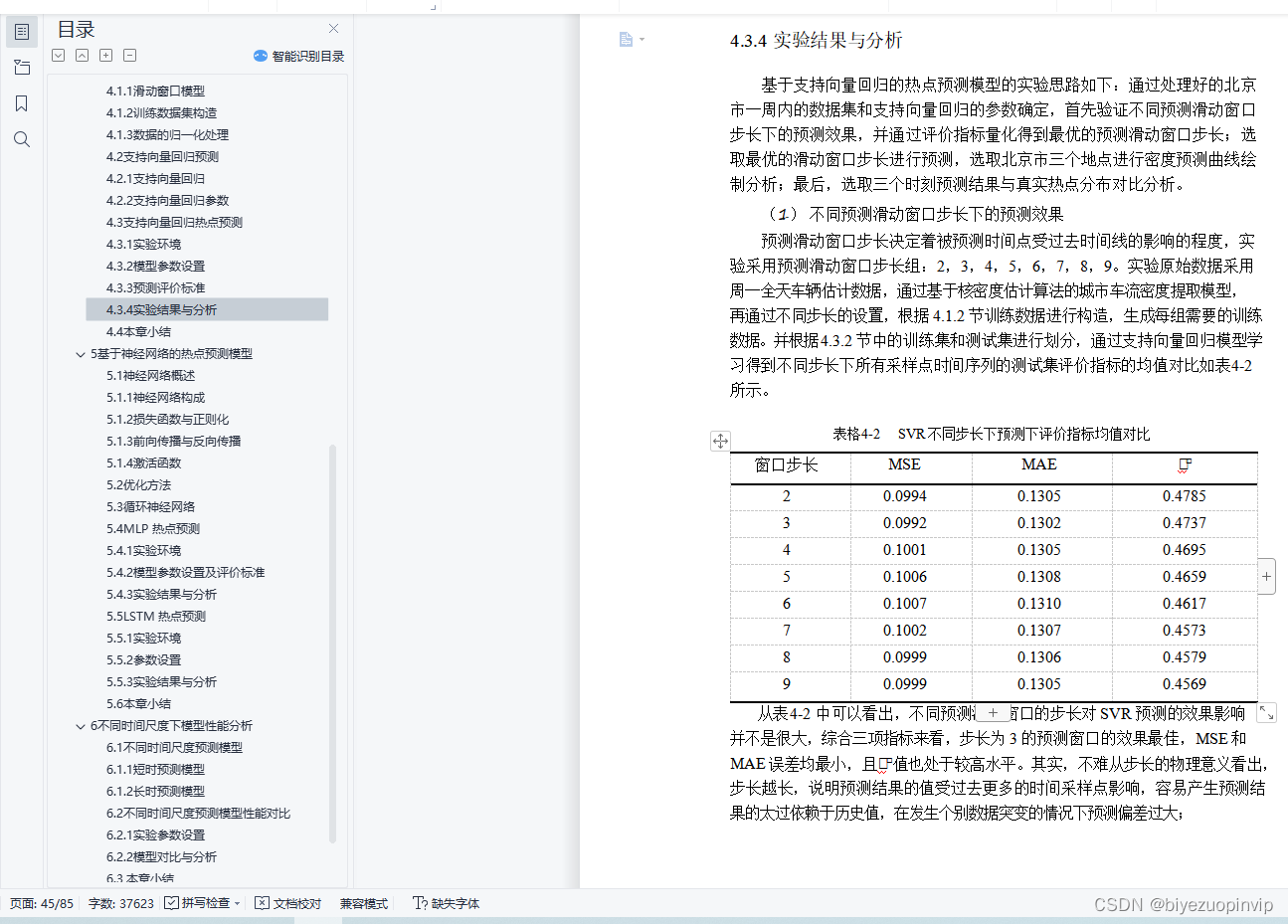
Task: Open the outline (目录) sidebar icon
Action: point(22,32)
